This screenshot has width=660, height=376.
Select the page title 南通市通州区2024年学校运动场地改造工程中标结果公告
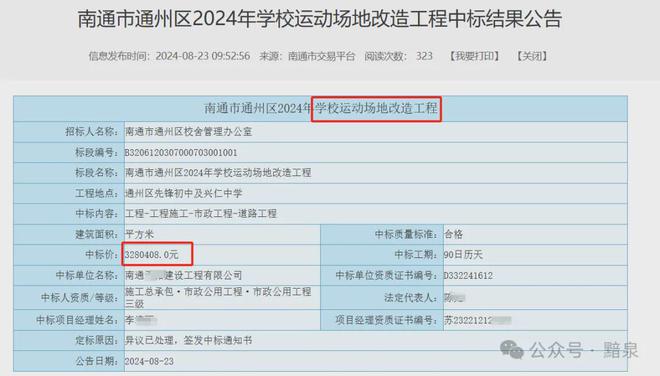click(320, 19)
